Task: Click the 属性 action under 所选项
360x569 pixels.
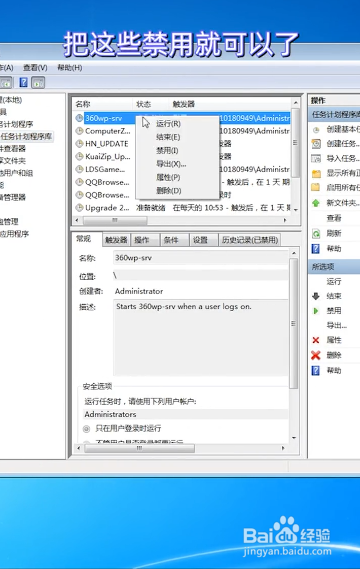Action: (334, 340)
